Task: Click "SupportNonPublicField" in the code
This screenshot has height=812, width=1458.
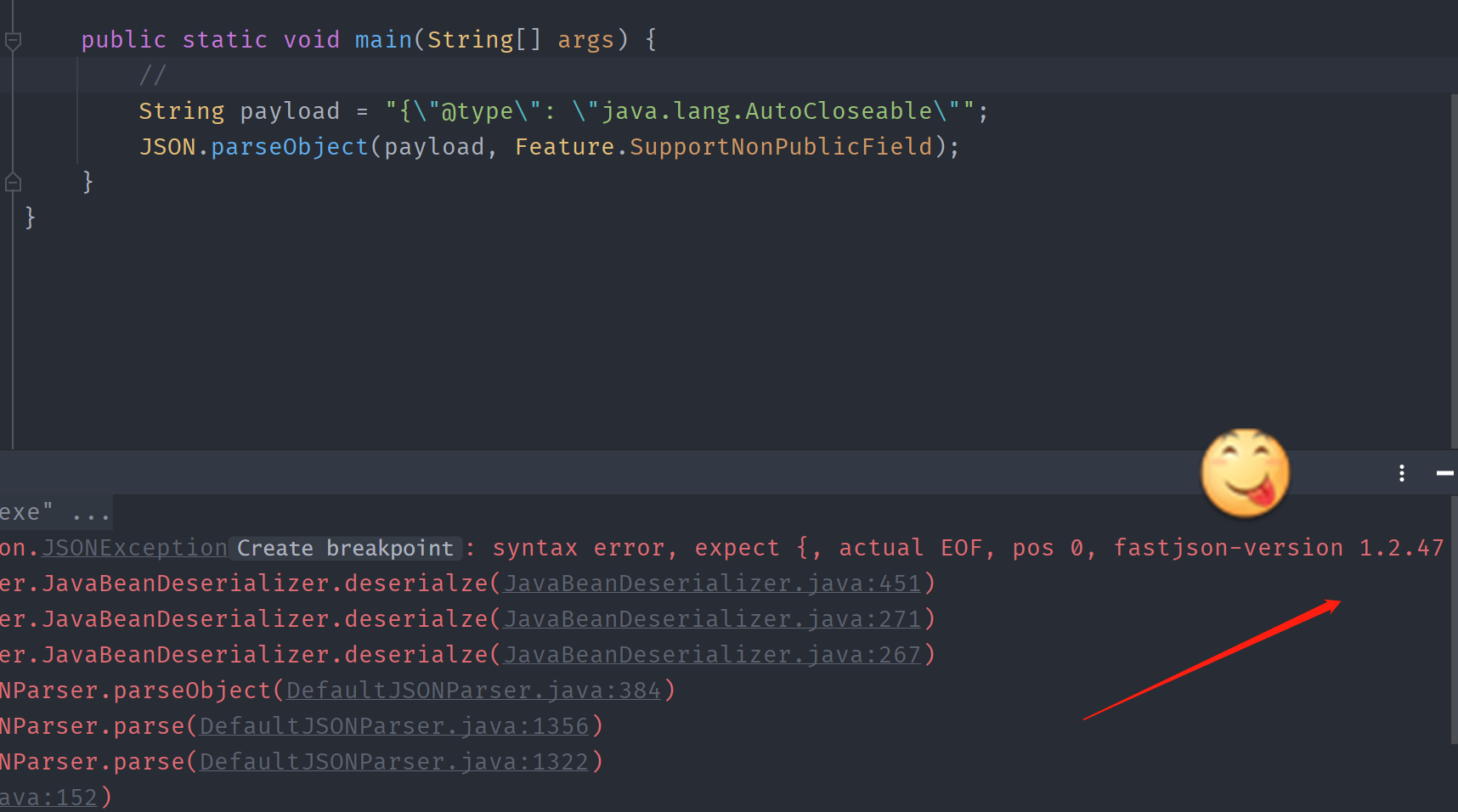Action: [781, 147]
